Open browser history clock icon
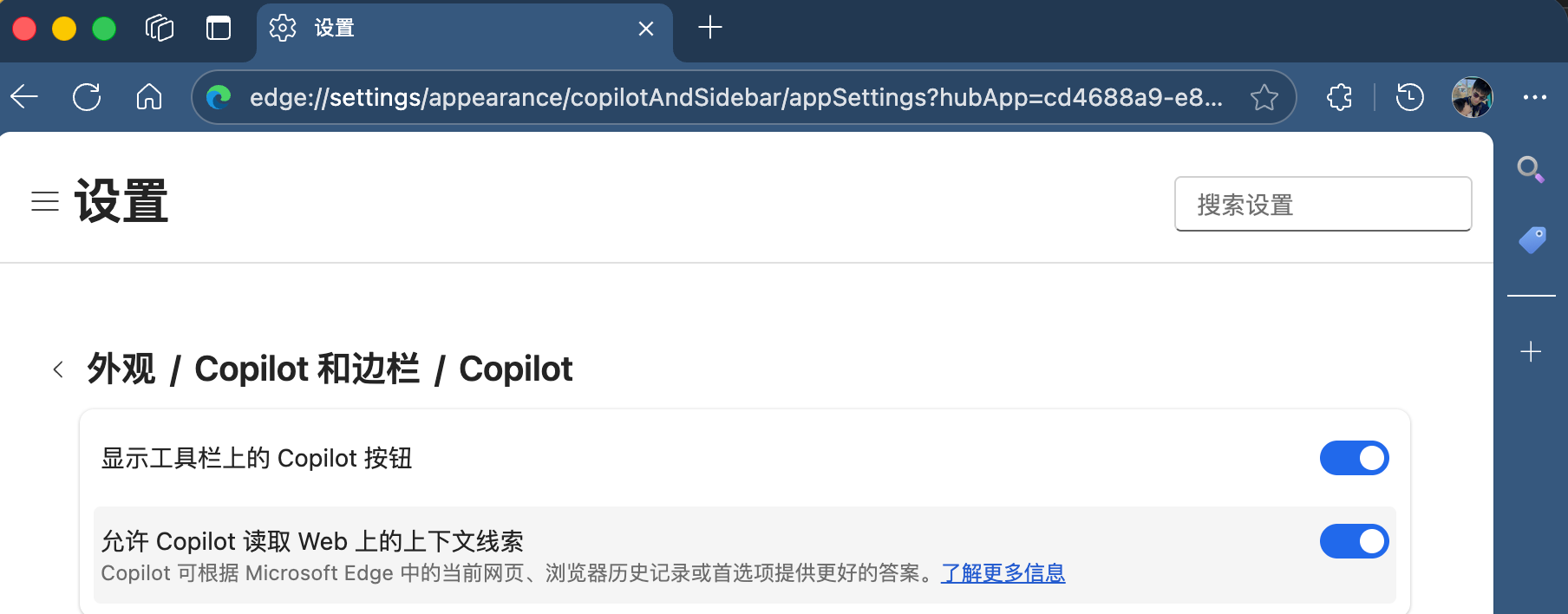The height and width of the screenshot is (614, 1568). click(1409, 97)
